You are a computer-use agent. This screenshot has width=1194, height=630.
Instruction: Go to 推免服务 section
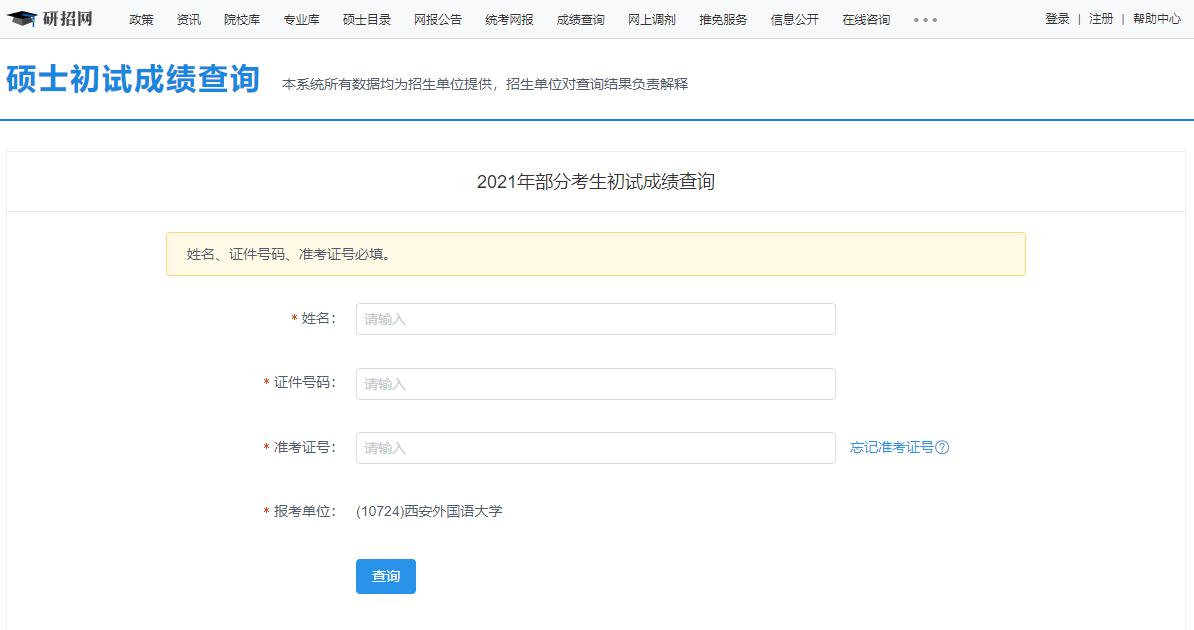(x=723, y=20)
